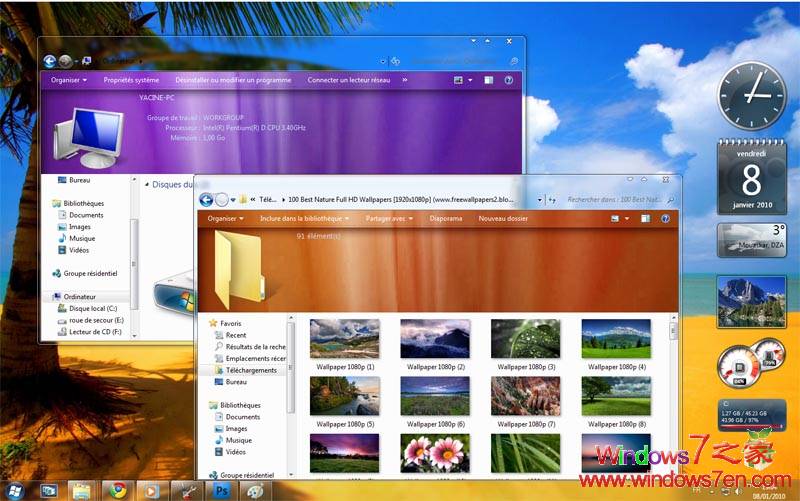
Task: Open Photoshop from the taskbar
Action: (x=221, y=491)
